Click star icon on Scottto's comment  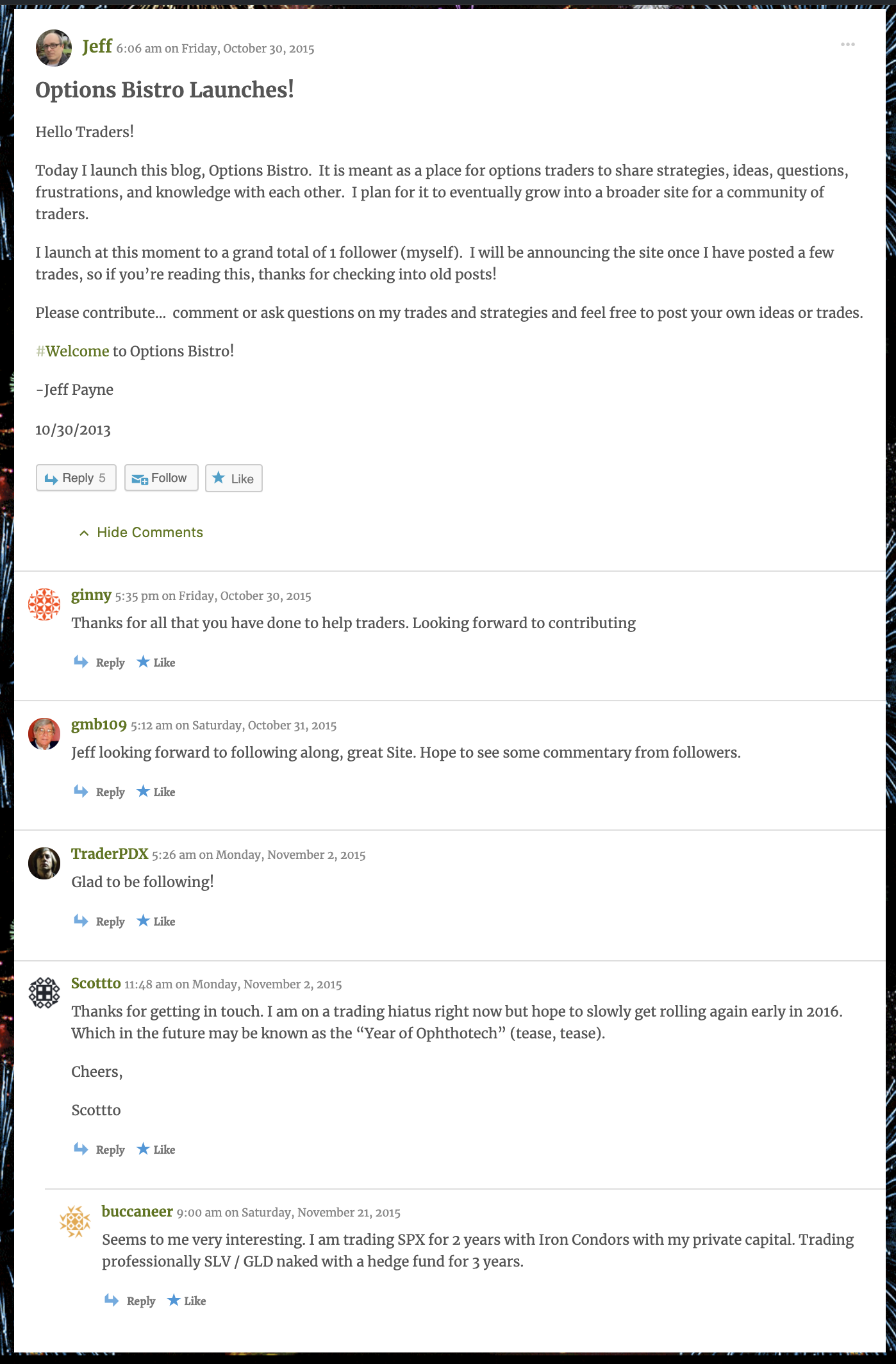tap(143, 1149)
